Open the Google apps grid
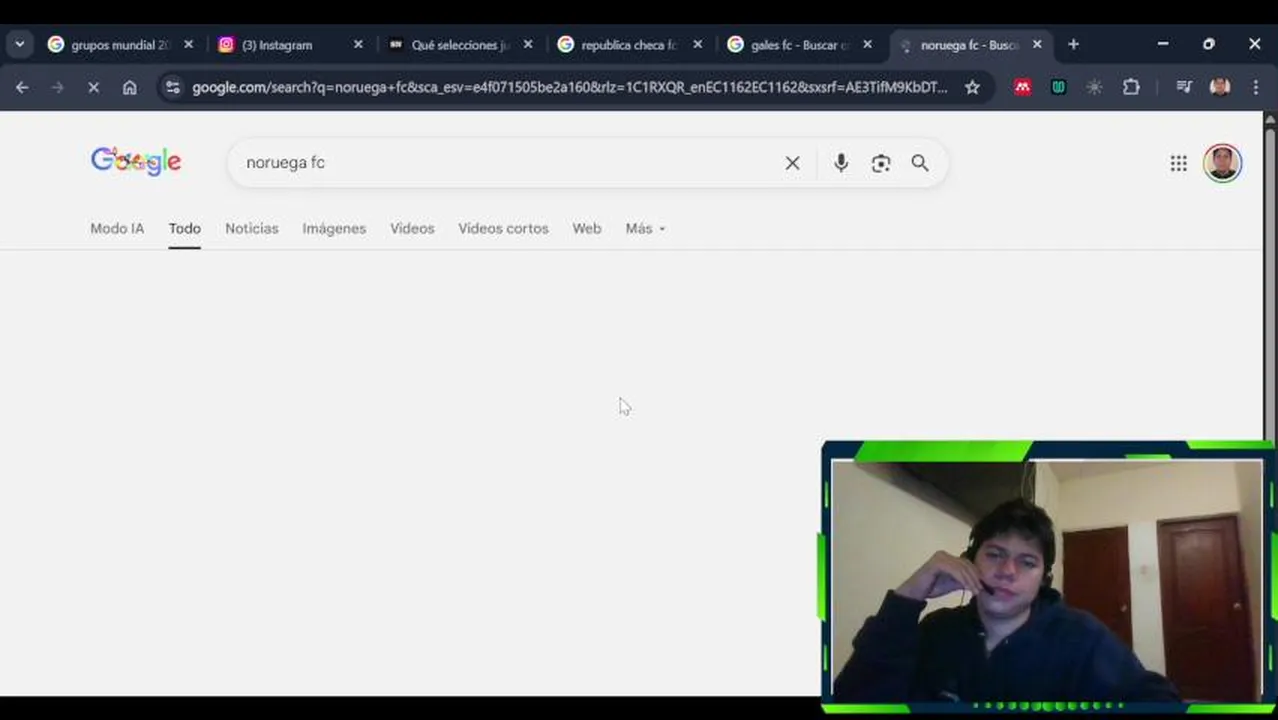This screenshot has height=720, width=1278. 1179,163
